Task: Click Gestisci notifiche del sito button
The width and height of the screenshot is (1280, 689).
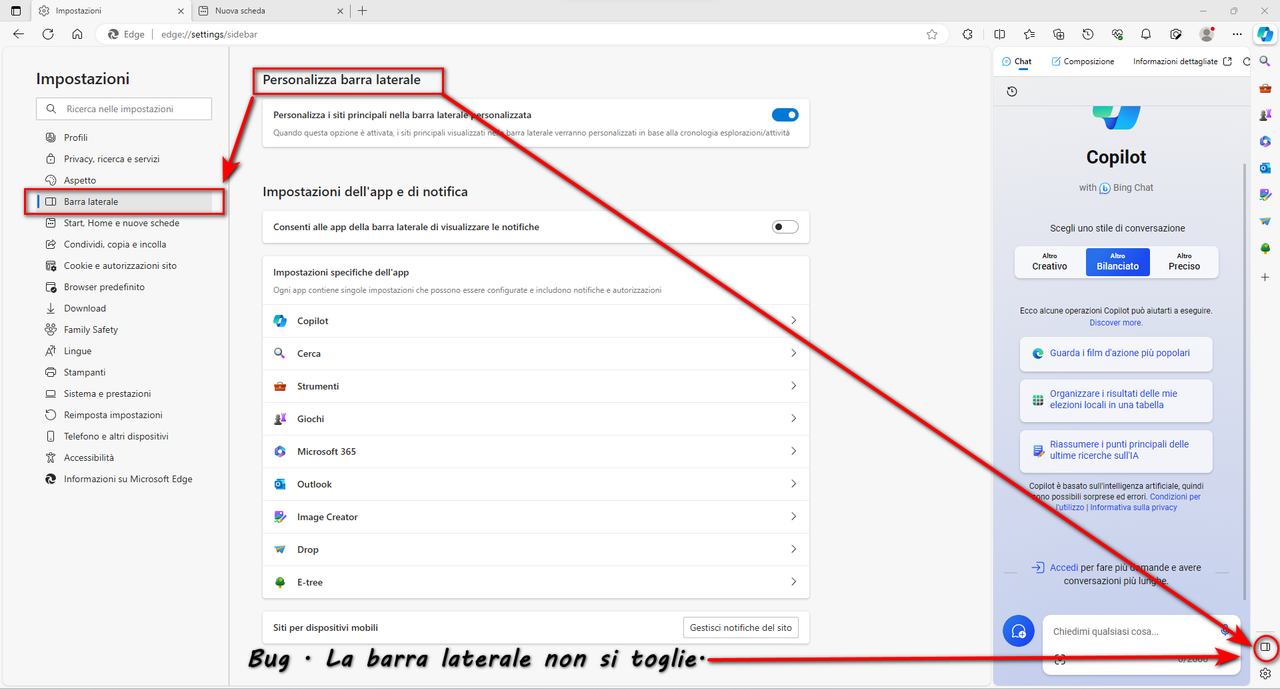Action: coord(741,628)
